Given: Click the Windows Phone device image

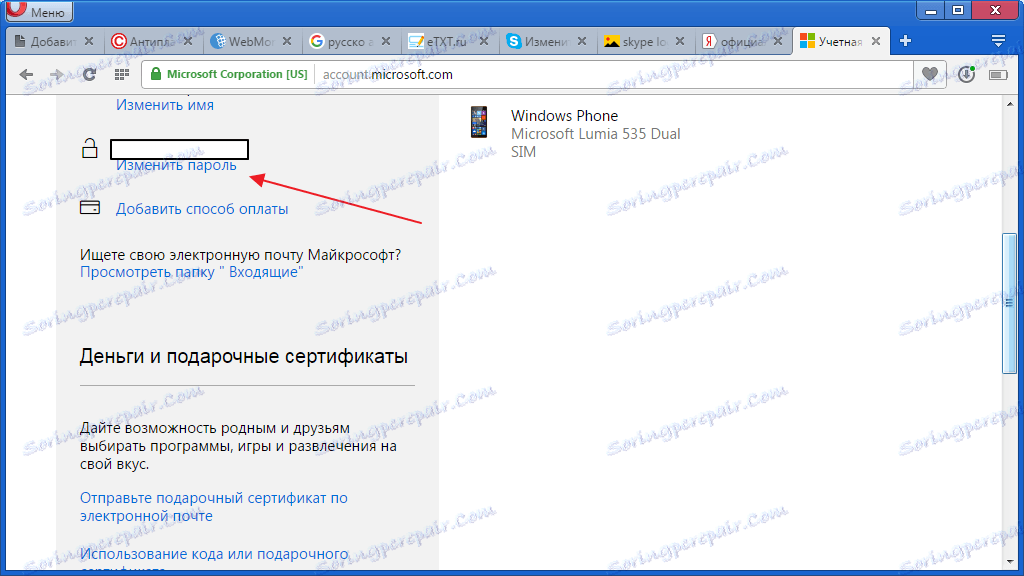Looking at the screenshot, I should tap(479, 122).
